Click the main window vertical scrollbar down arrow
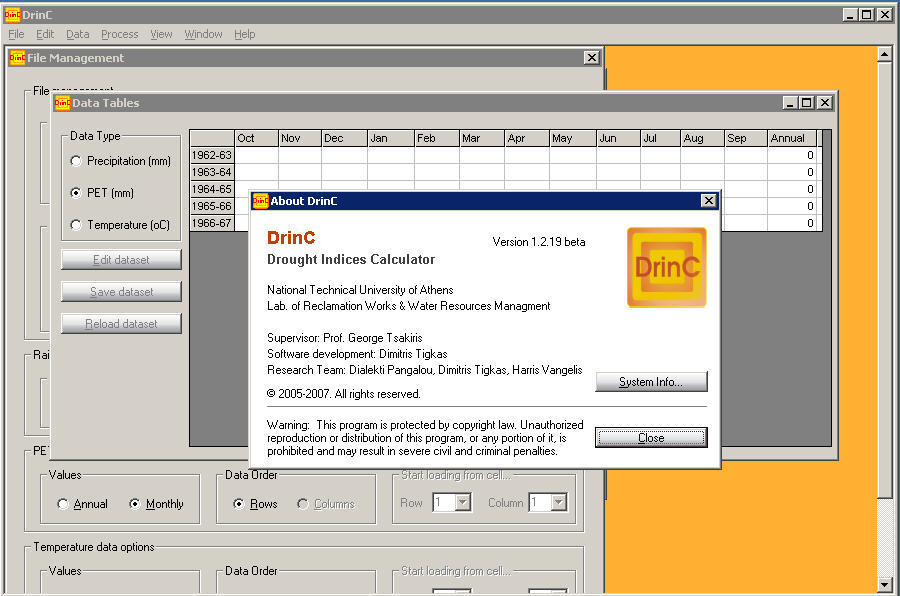The image size is (900, 596). pos(884,585)
